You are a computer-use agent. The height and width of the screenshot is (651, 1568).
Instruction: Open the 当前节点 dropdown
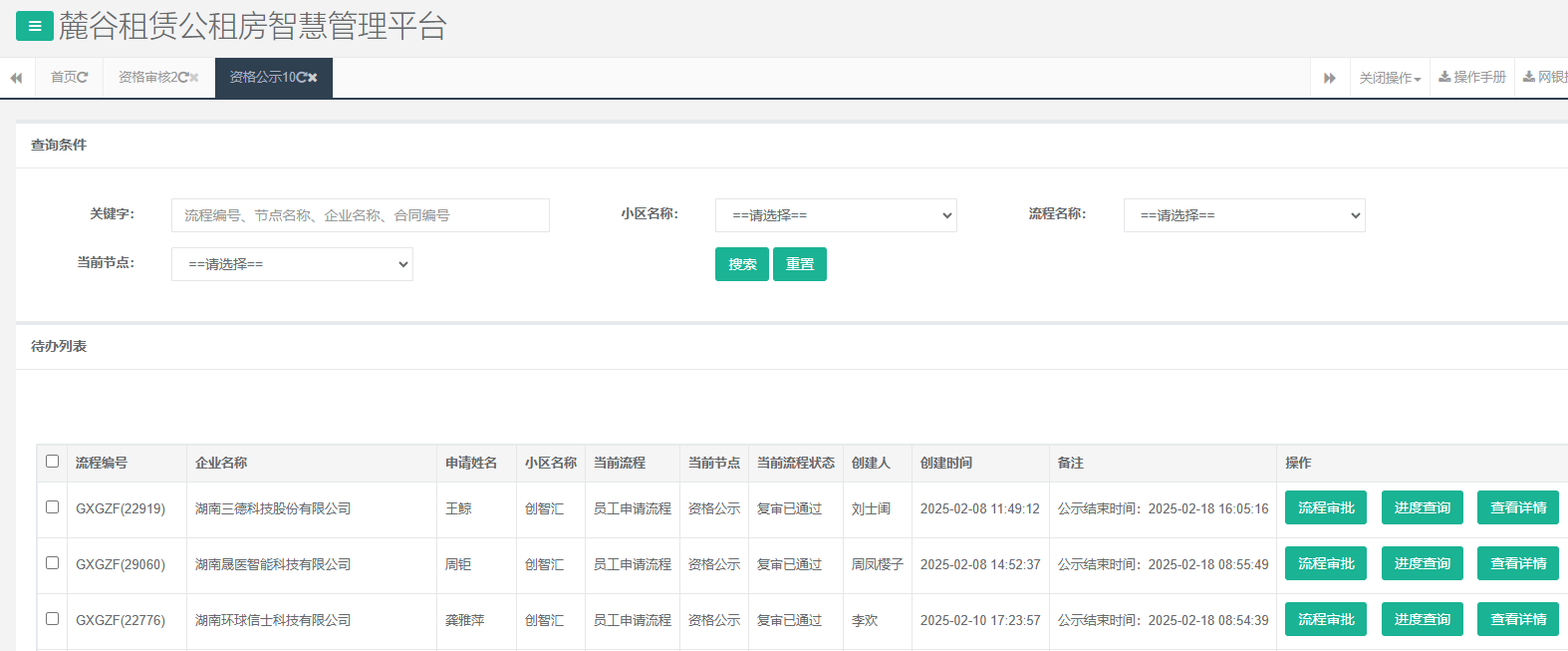(292, 264)
